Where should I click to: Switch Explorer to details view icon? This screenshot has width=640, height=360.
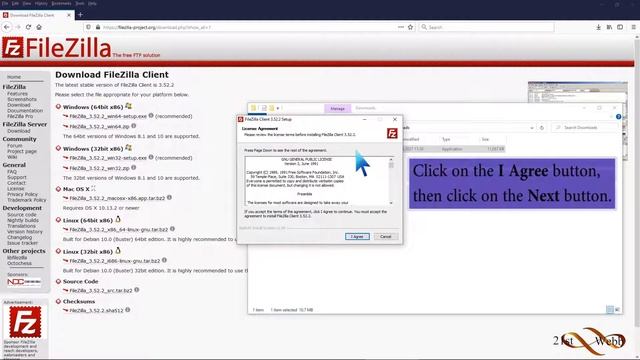610,310
